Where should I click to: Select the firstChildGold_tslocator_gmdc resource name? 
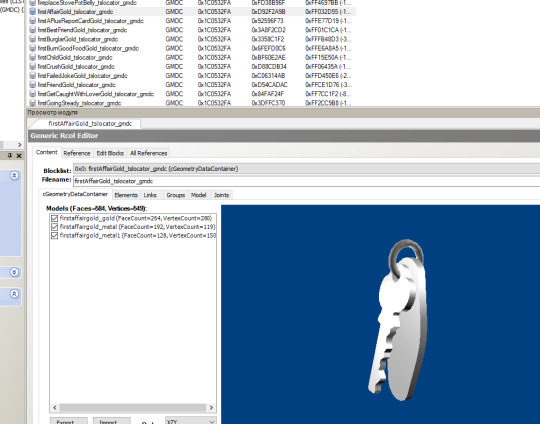click(x=75, y=58)
